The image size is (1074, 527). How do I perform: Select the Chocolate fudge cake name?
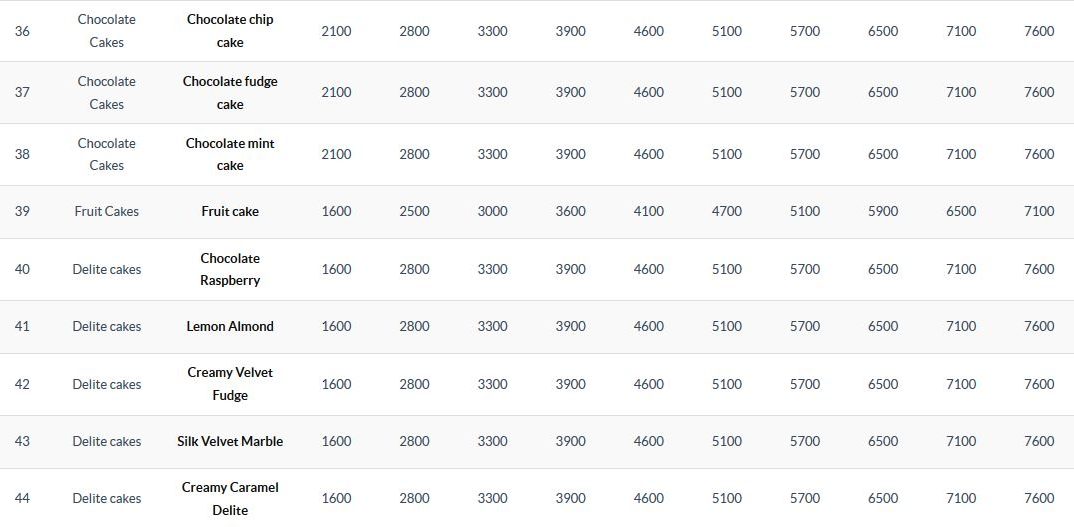pos(230,92)
